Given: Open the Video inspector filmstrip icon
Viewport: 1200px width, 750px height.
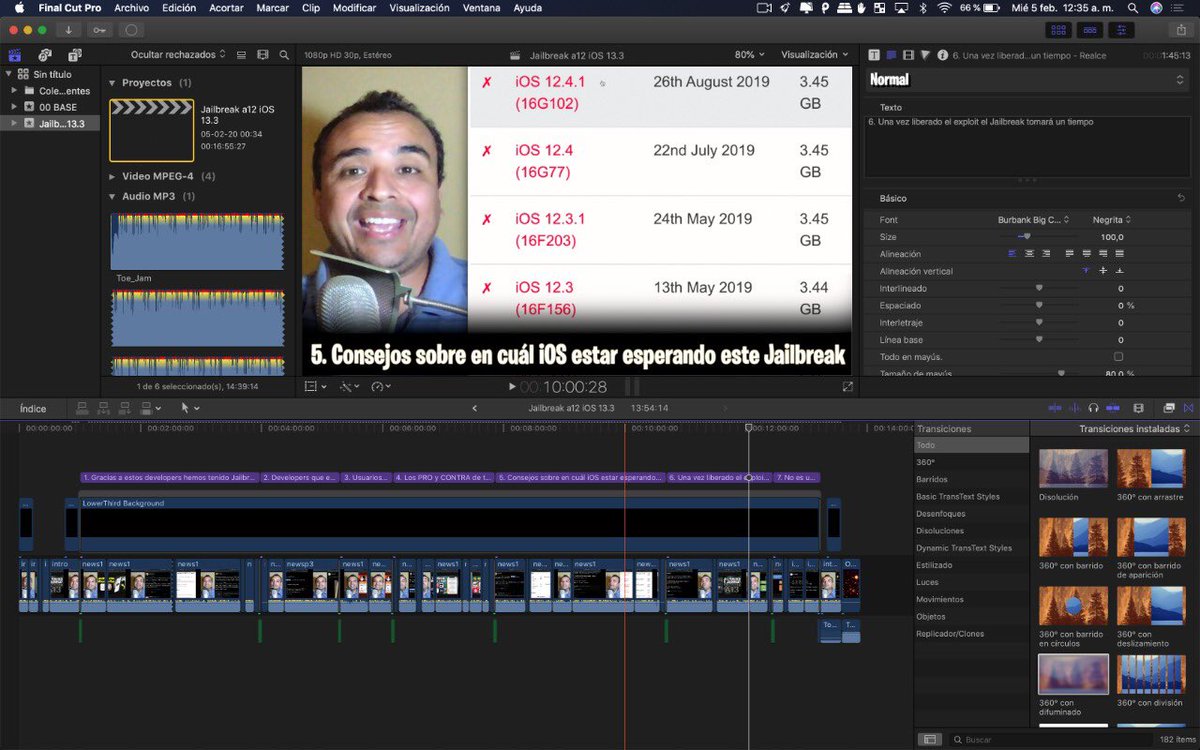Looking at the screenshot, I should click(908, 54).
